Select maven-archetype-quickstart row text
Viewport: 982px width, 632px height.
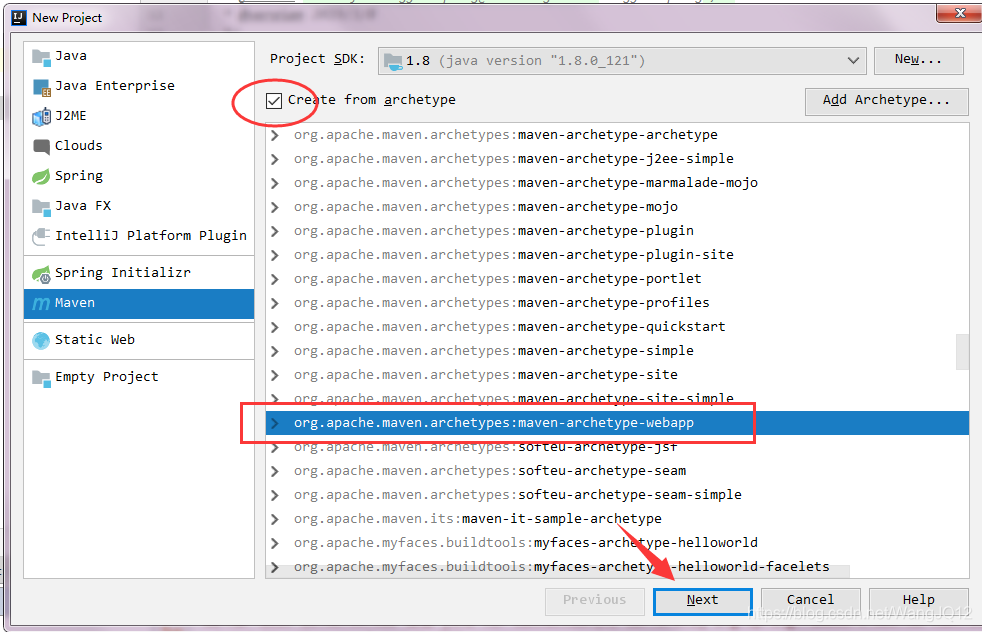click(509, 327)
